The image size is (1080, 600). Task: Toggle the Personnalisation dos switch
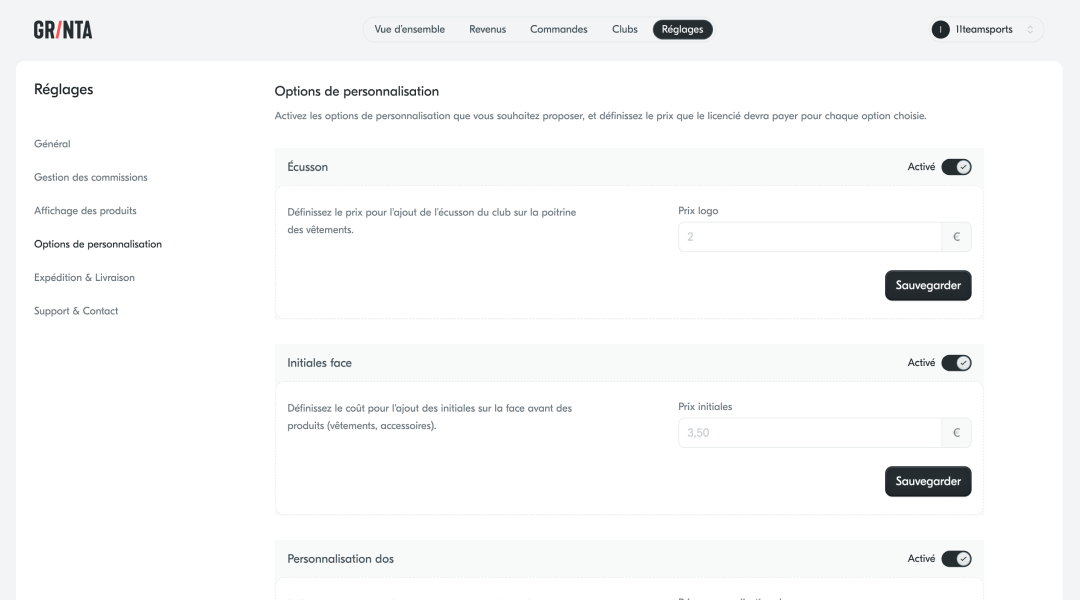pyautogui.click(x=956, y=559)
